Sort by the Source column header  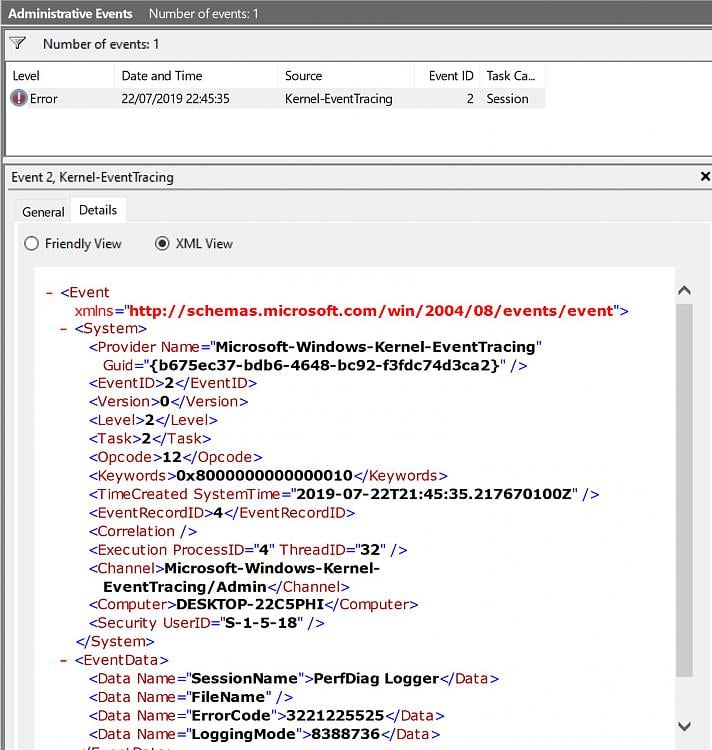[346, 76]
